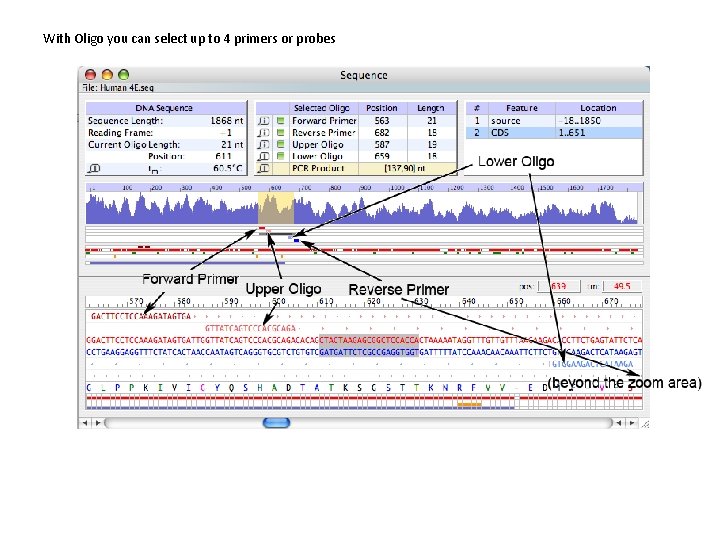
Task: Click the 610 mark on the sequence ruler
Action: coord(326,302)
